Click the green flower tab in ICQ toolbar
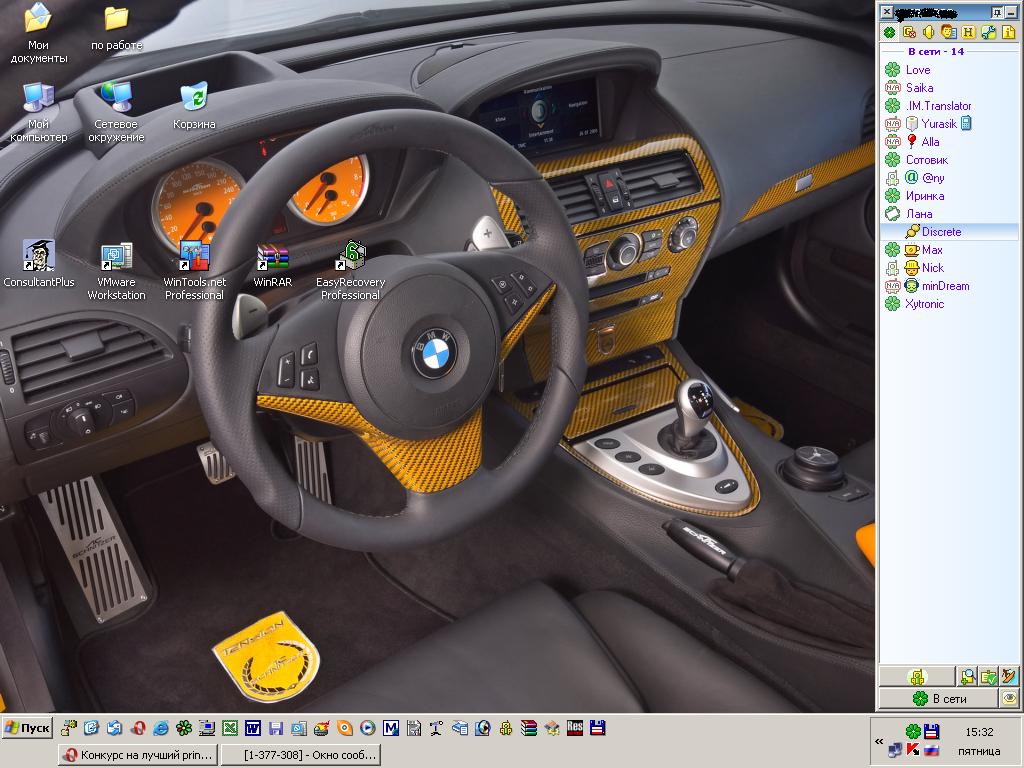This screenshot has height=768, width=1024. (x=889, y=32)
